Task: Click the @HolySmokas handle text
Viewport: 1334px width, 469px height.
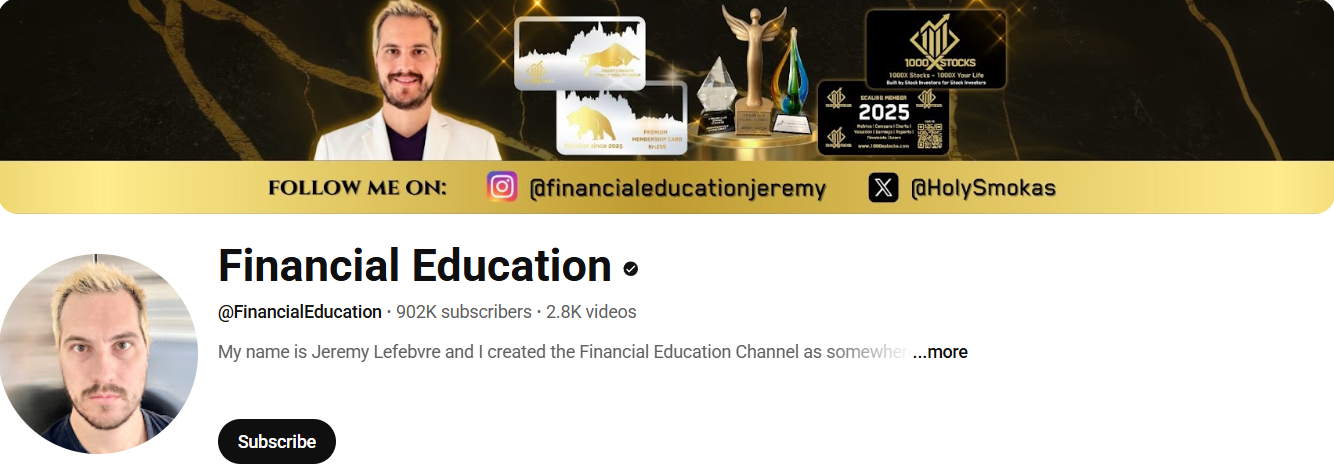Action: pyautogui.click(x=983, y=188)
